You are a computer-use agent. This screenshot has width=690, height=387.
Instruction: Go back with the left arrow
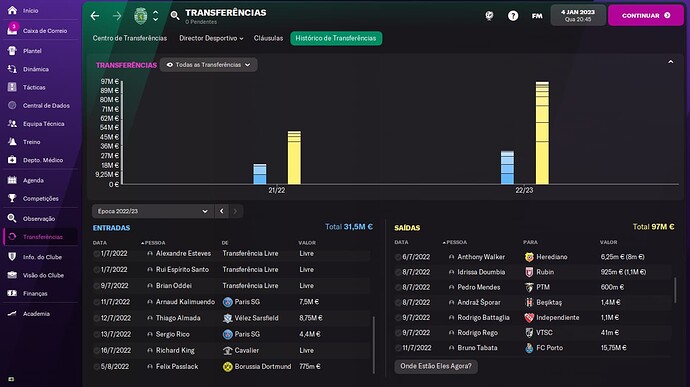[x=95, y=16]
